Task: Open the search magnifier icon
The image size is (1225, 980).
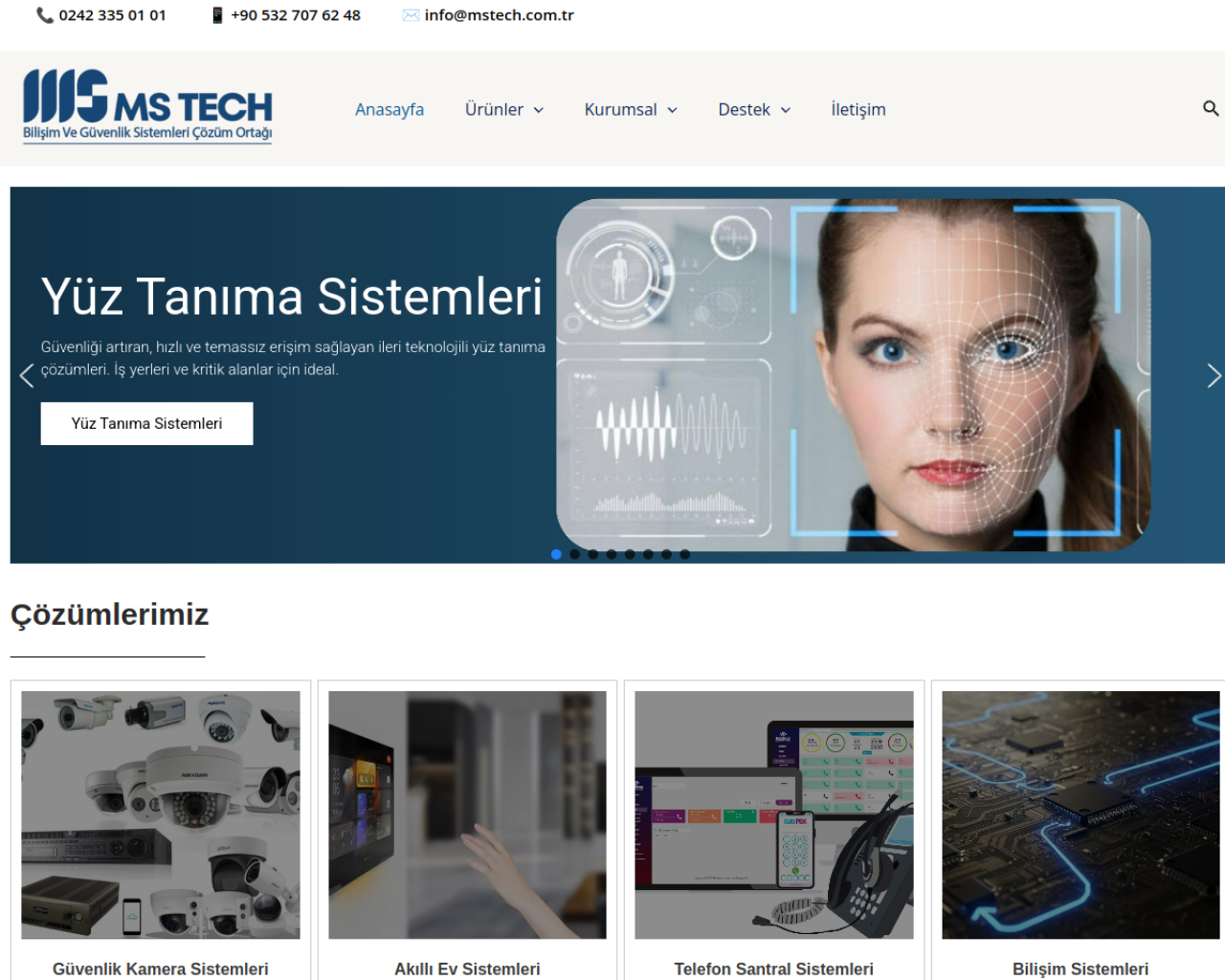Action: pyautogui.click(x=1211, y=109)
